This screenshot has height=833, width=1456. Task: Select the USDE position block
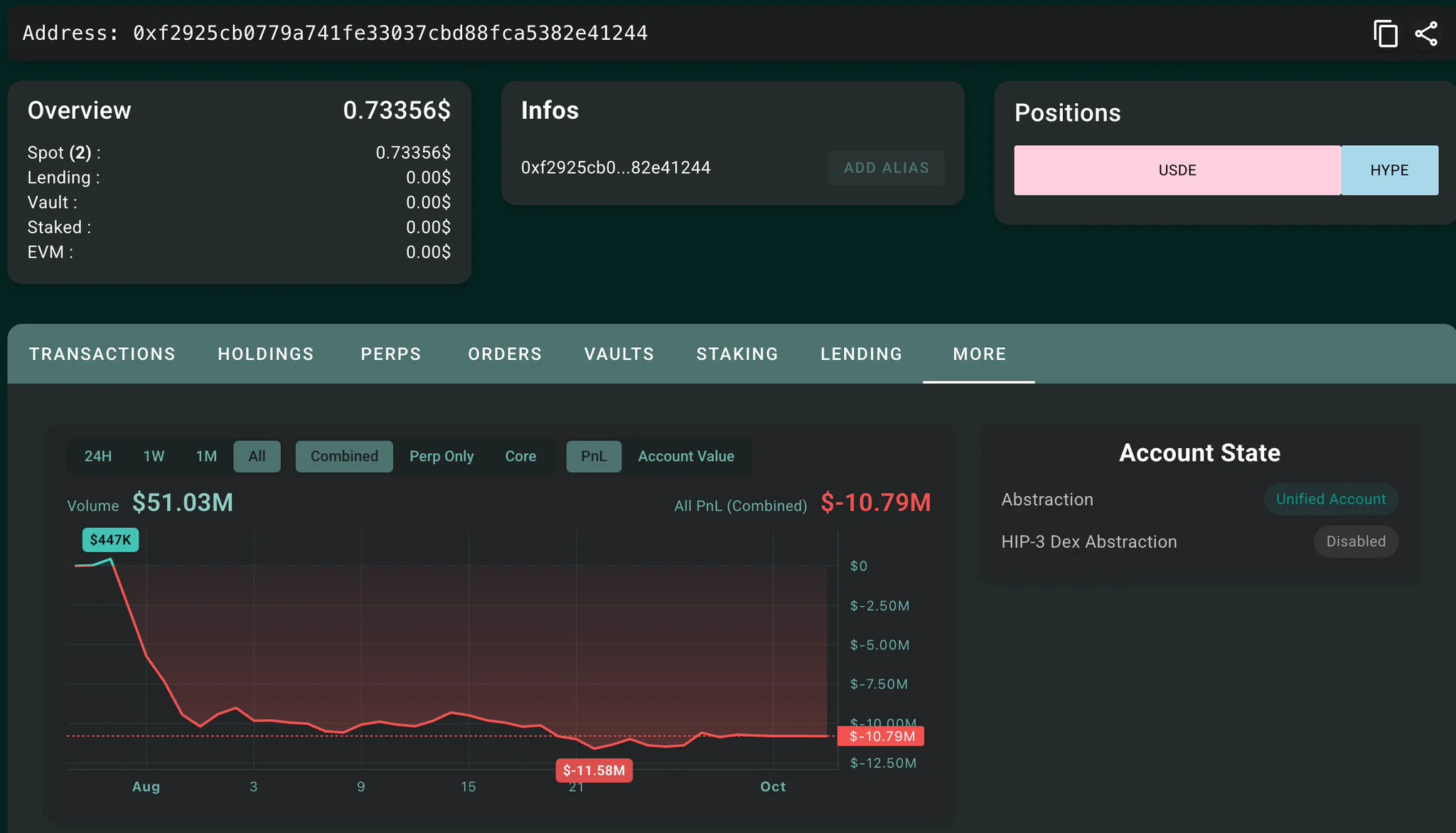(1177, 170)
